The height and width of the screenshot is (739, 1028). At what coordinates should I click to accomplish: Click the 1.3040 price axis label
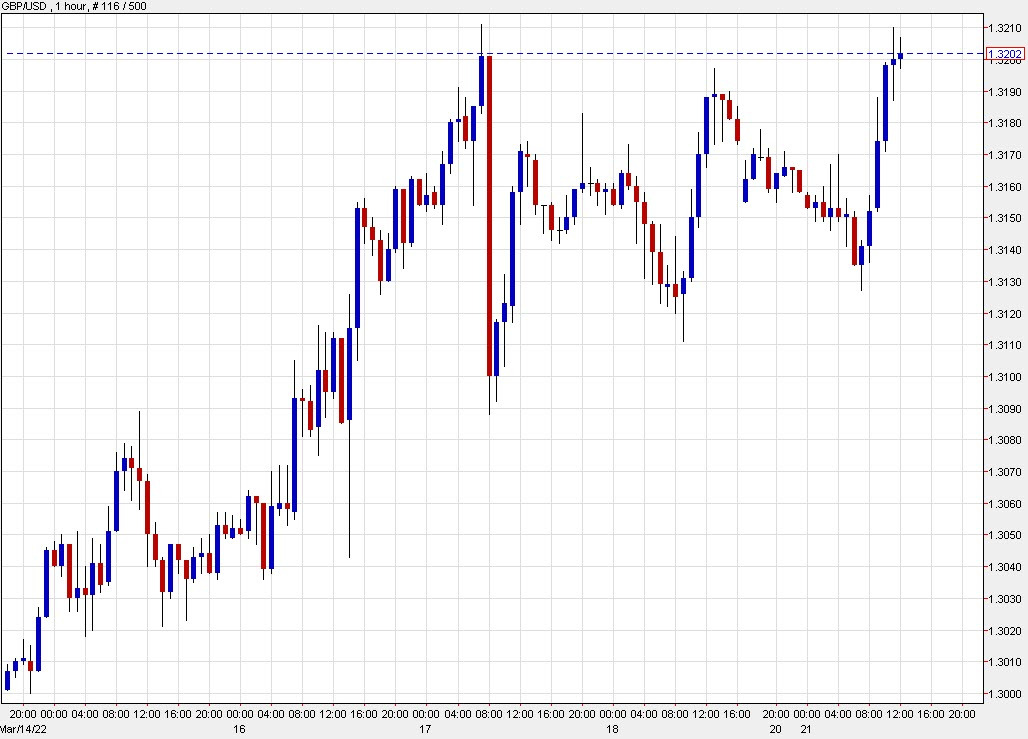tap(1005, 567)
